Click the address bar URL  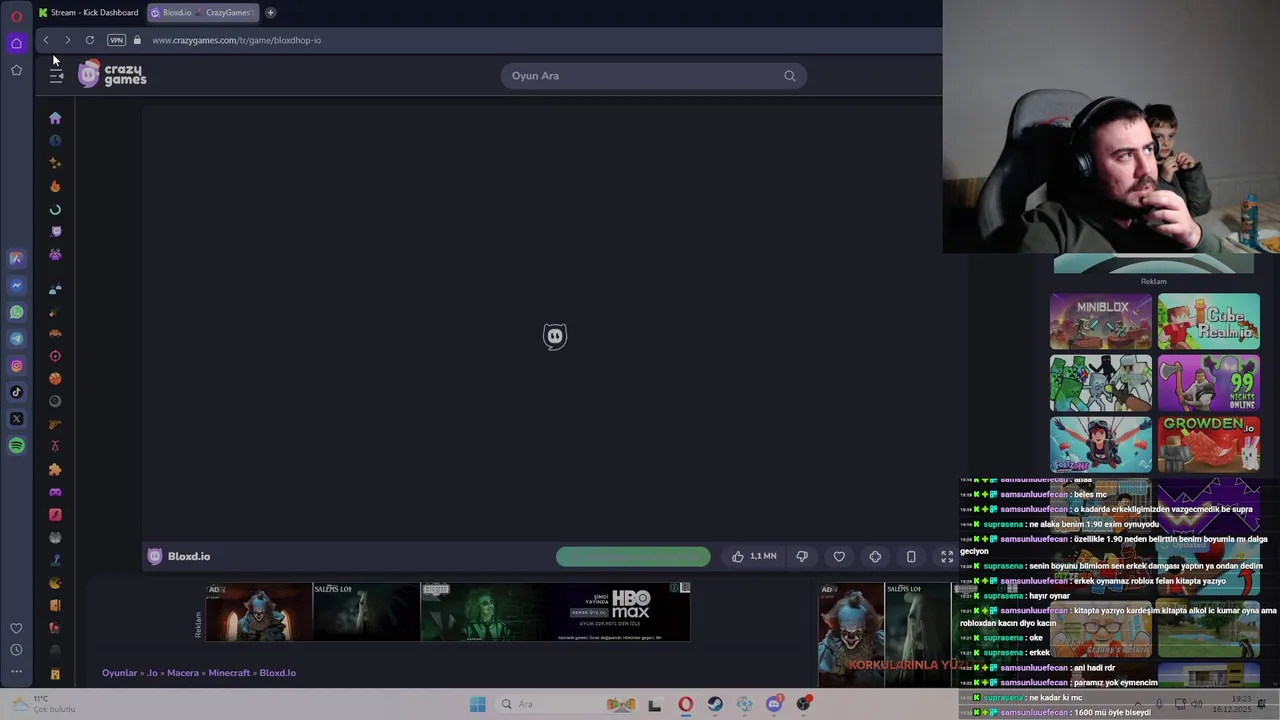[236, 40]
